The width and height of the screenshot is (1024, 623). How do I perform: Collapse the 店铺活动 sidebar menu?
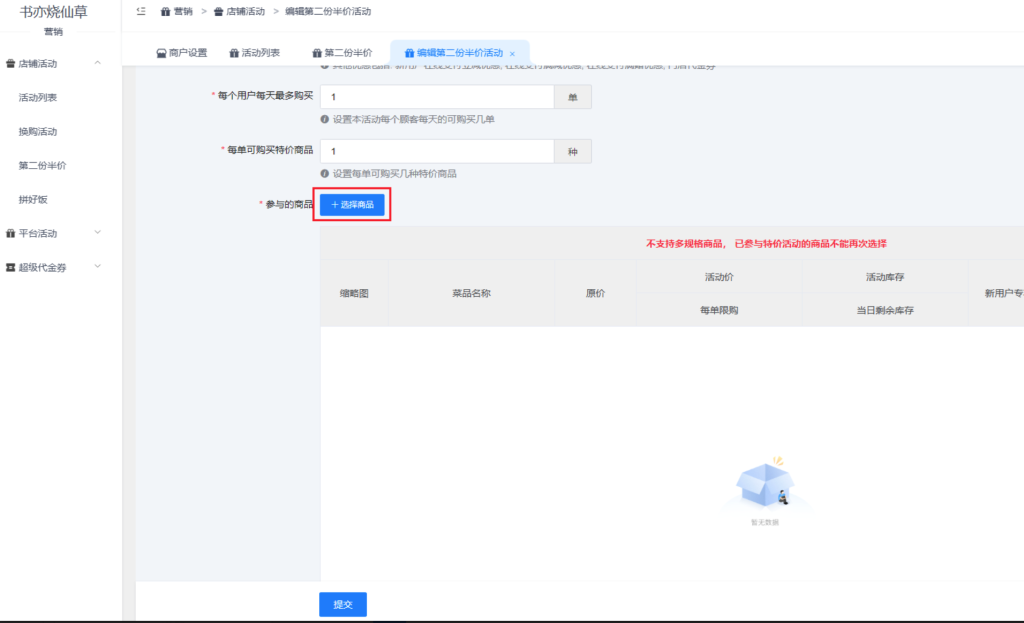click(97, 64)
